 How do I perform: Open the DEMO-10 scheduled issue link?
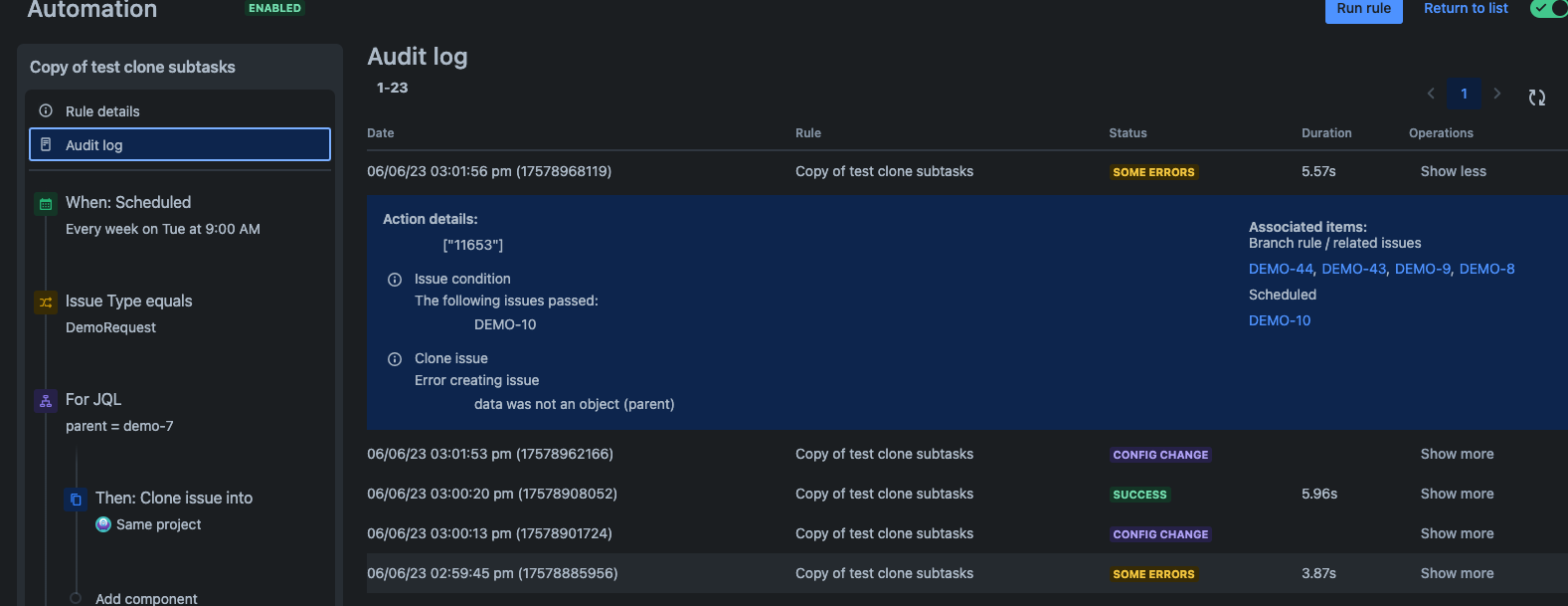1280,320
